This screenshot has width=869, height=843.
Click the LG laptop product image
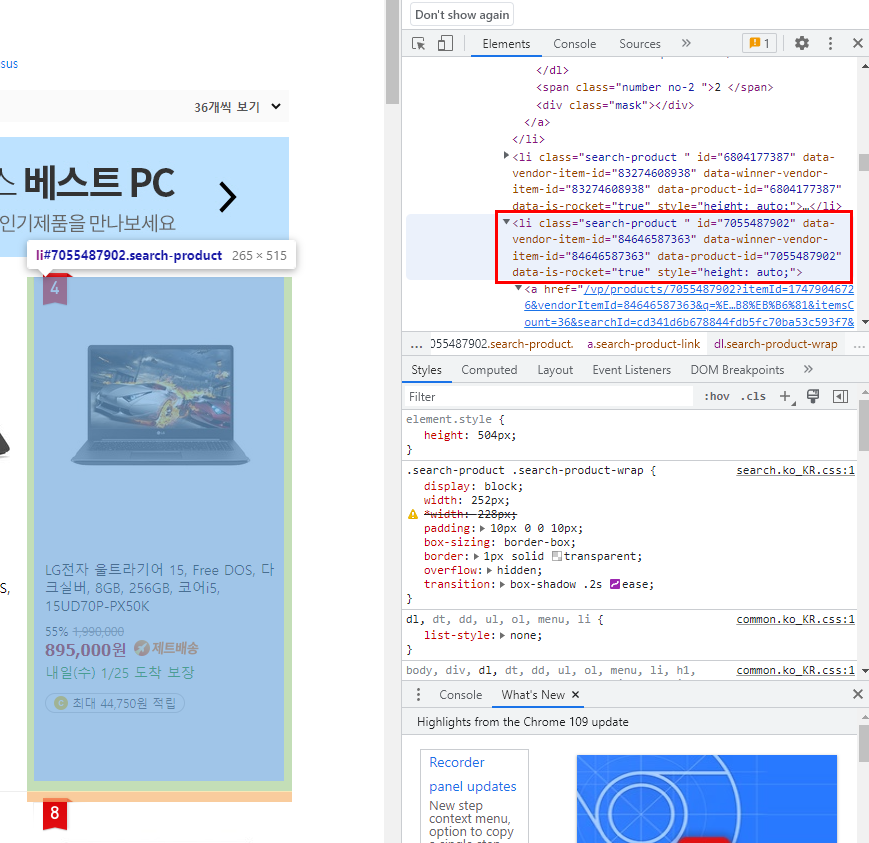160,405
